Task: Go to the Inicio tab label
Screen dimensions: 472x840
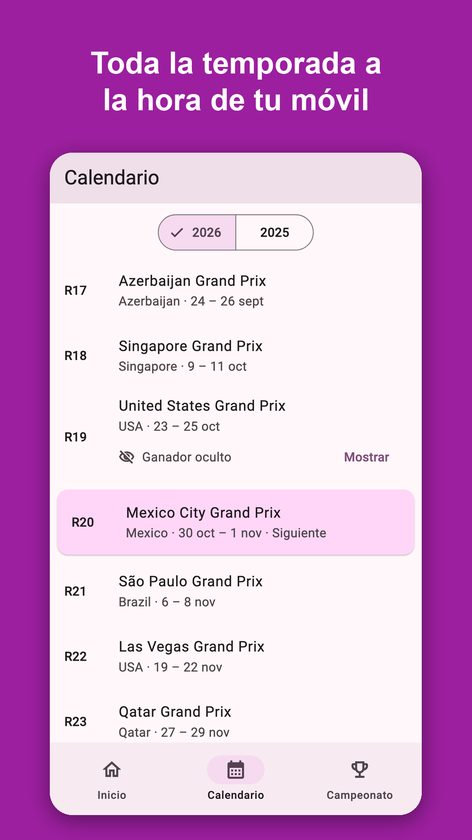Action: 111,795
